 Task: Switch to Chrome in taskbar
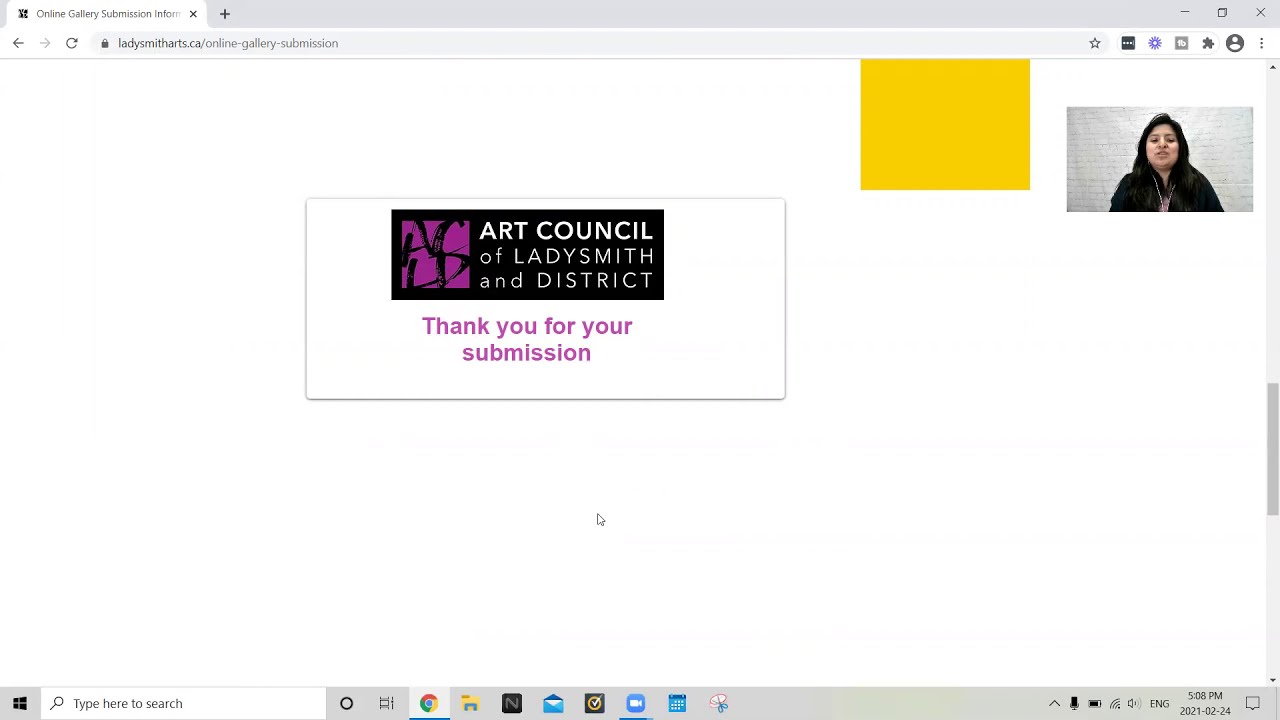(428, 703)
